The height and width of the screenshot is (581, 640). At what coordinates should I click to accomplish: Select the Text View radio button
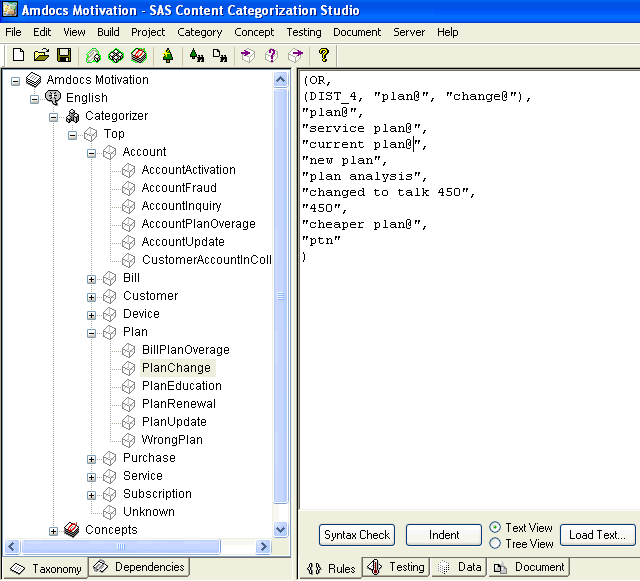tap(495, 527)
